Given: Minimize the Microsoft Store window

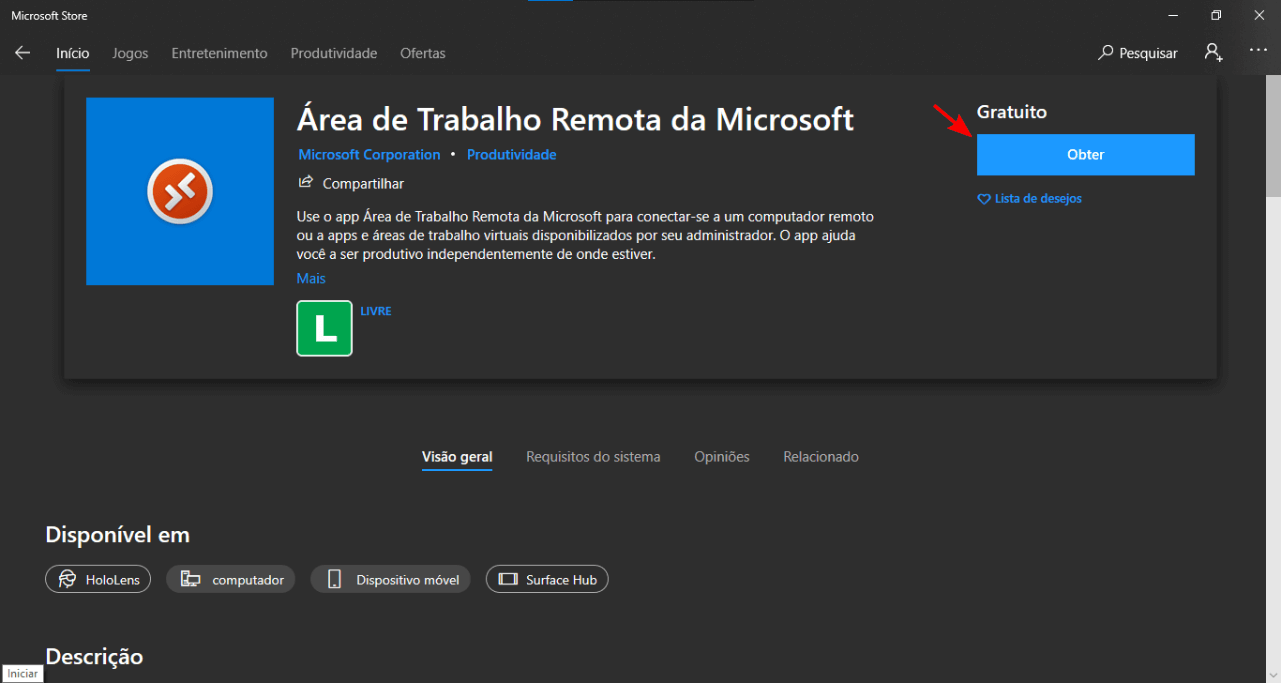Looking at the screenshot, I should pyautogui.click(x=1172, y=15).
